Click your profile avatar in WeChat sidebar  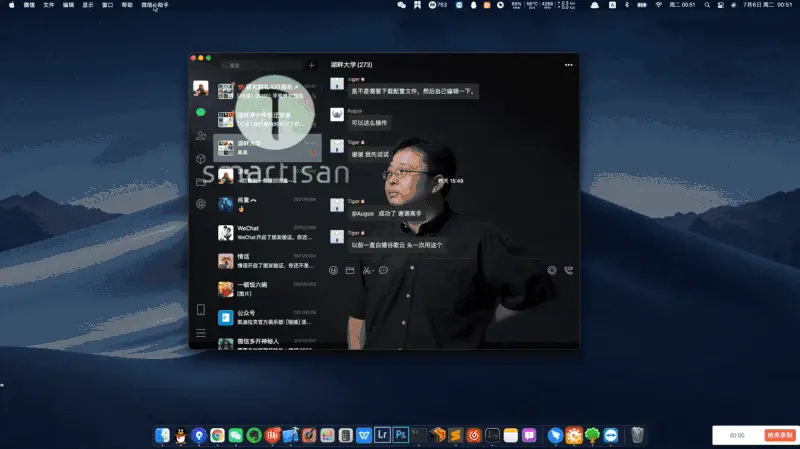[201, 88]
